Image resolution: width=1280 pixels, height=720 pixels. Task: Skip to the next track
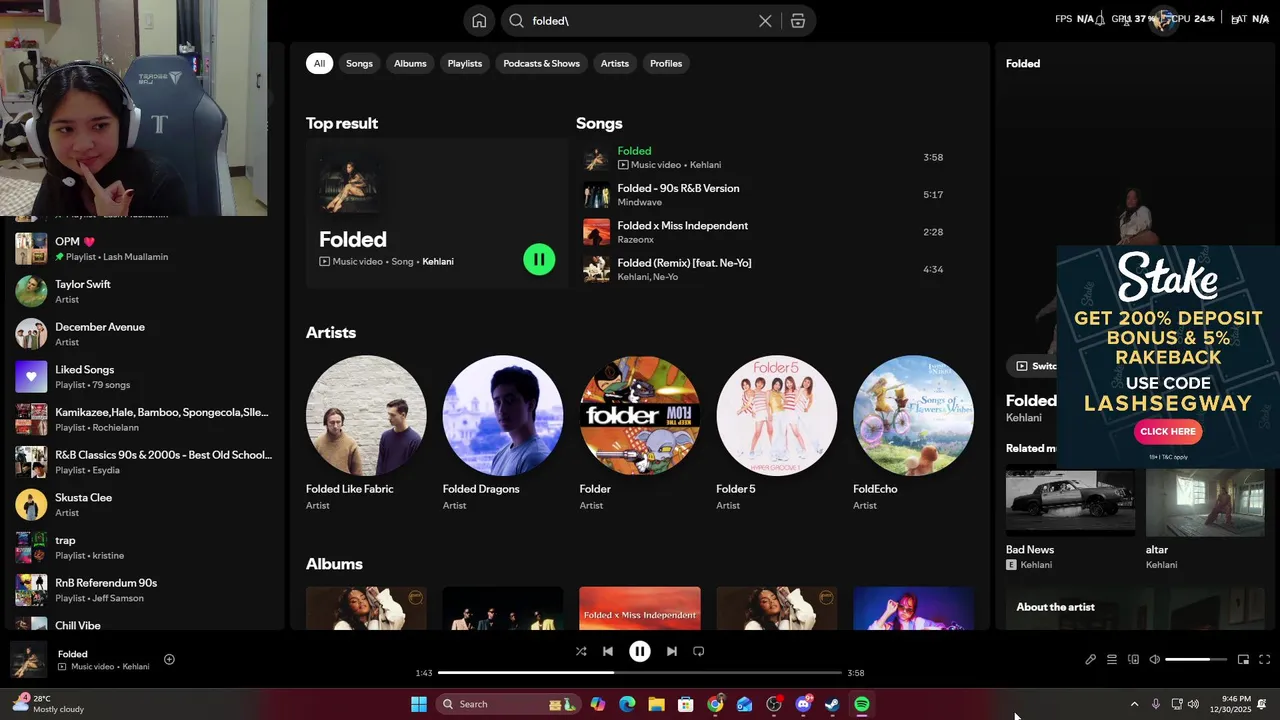click(672, 651)
